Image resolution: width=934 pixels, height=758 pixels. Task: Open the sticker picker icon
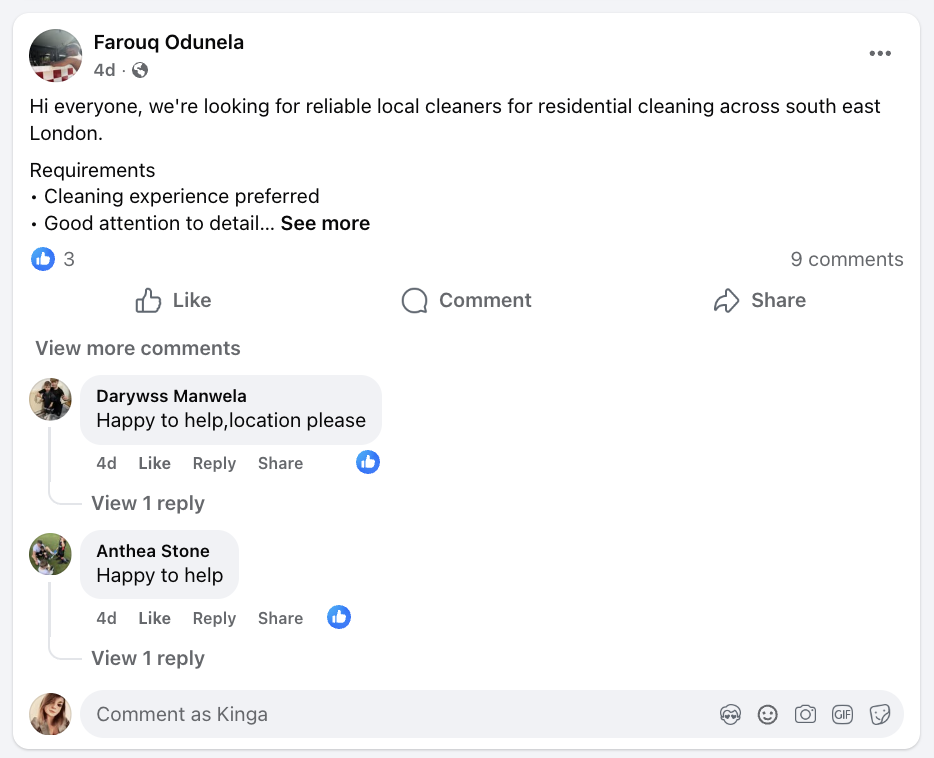(880, 714)
